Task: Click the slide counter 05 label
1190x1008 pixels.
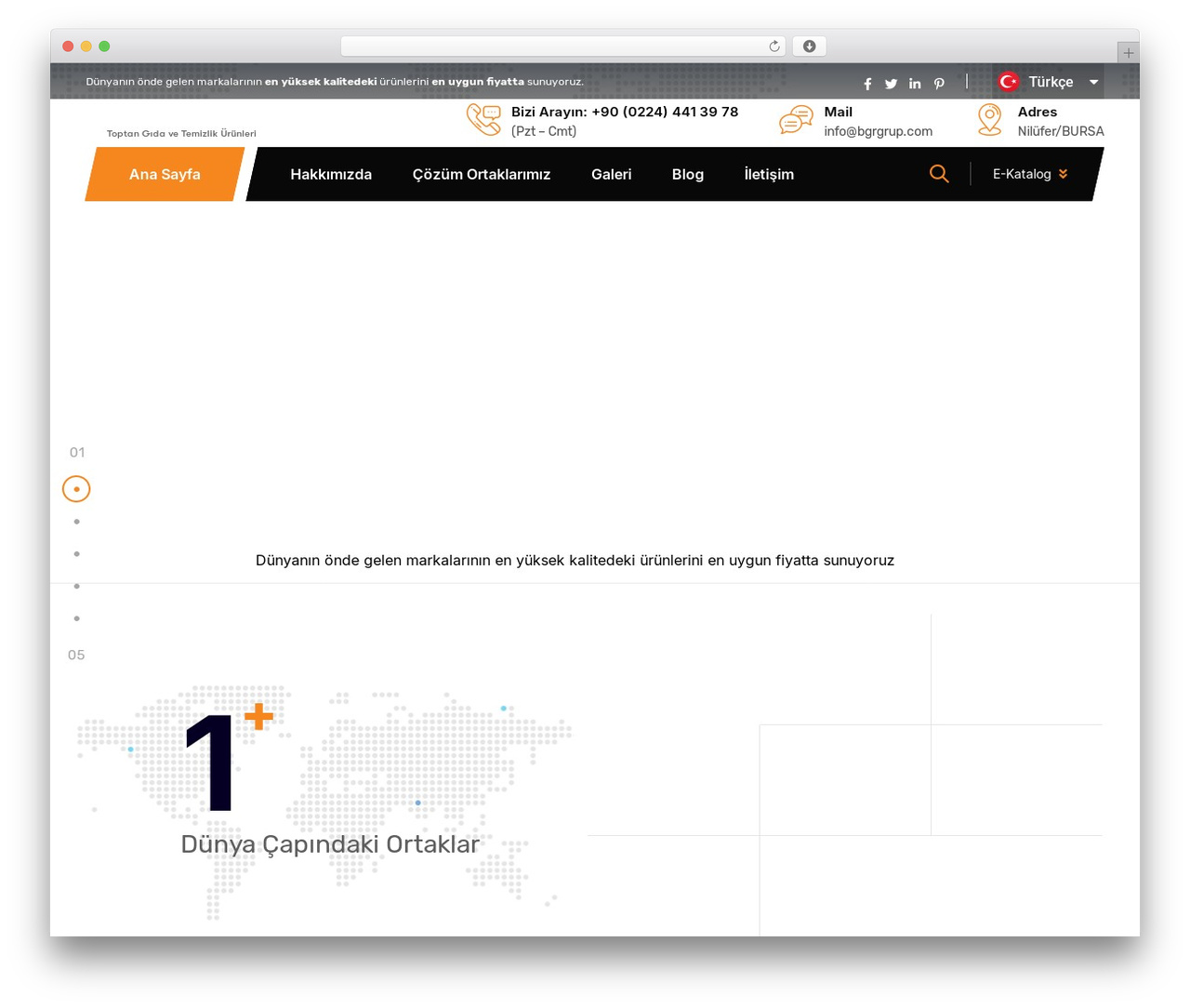Action: (x=76, y=655)
